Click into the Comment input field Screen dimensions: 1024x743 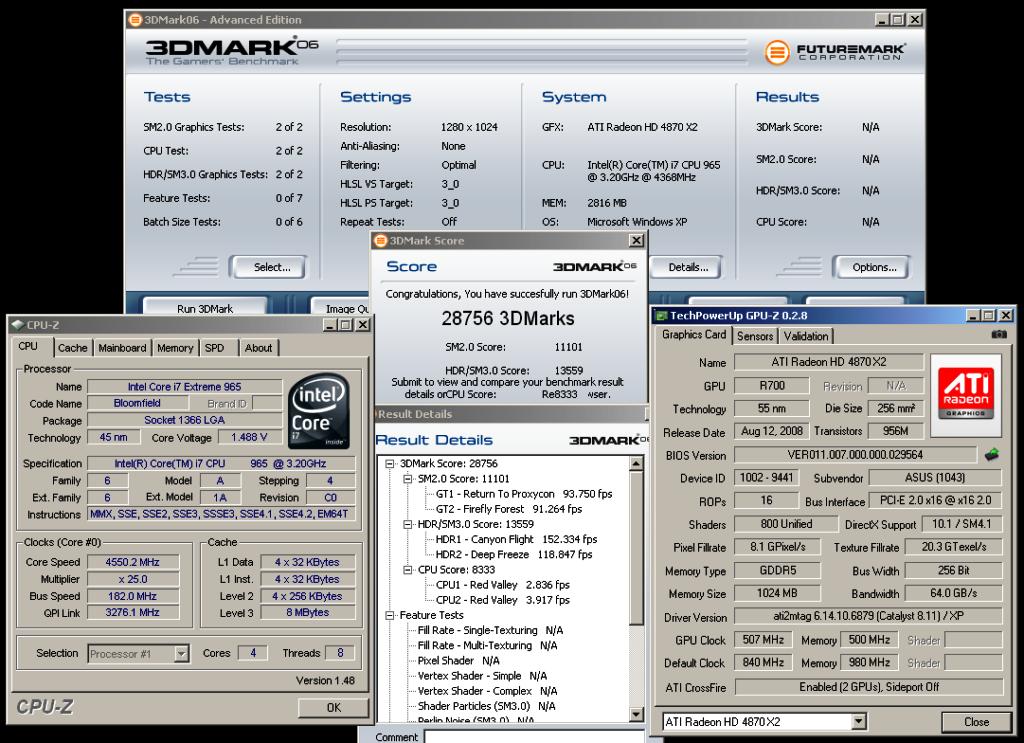[x=534, y=736]
